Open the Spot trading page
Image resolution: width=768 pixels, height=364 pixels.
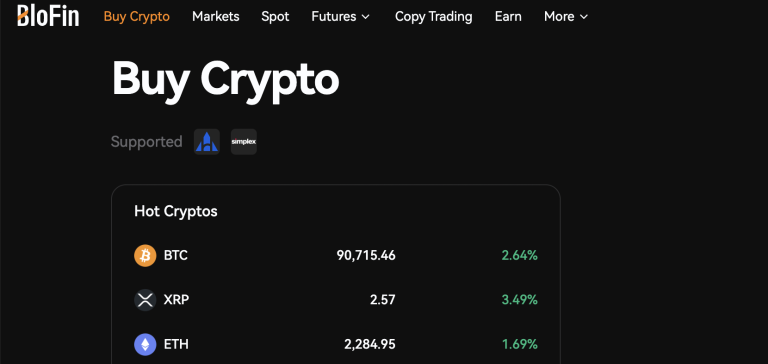275,17
